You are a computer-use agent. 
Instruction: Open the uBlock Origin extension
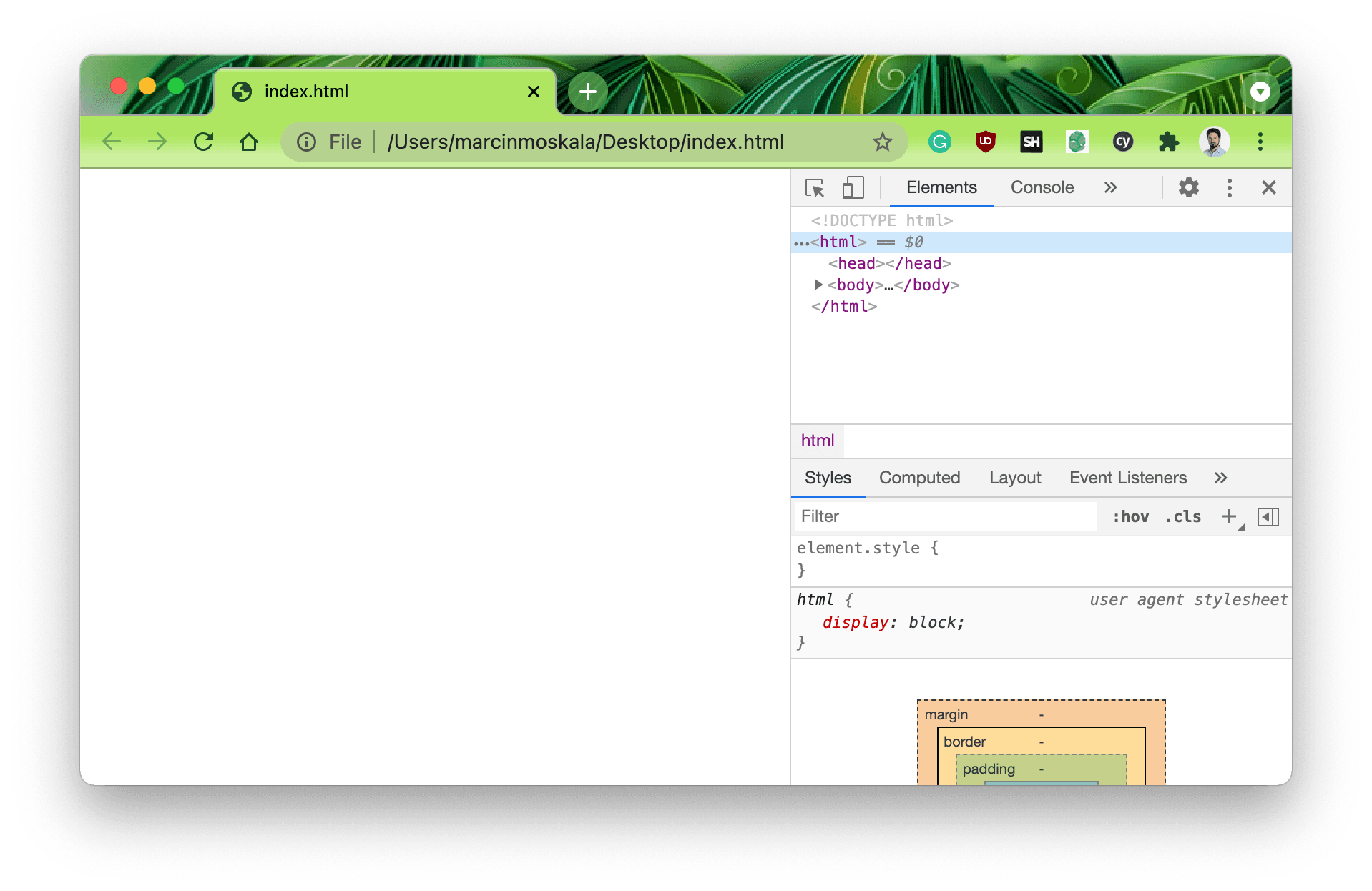[x=985, y=142]
